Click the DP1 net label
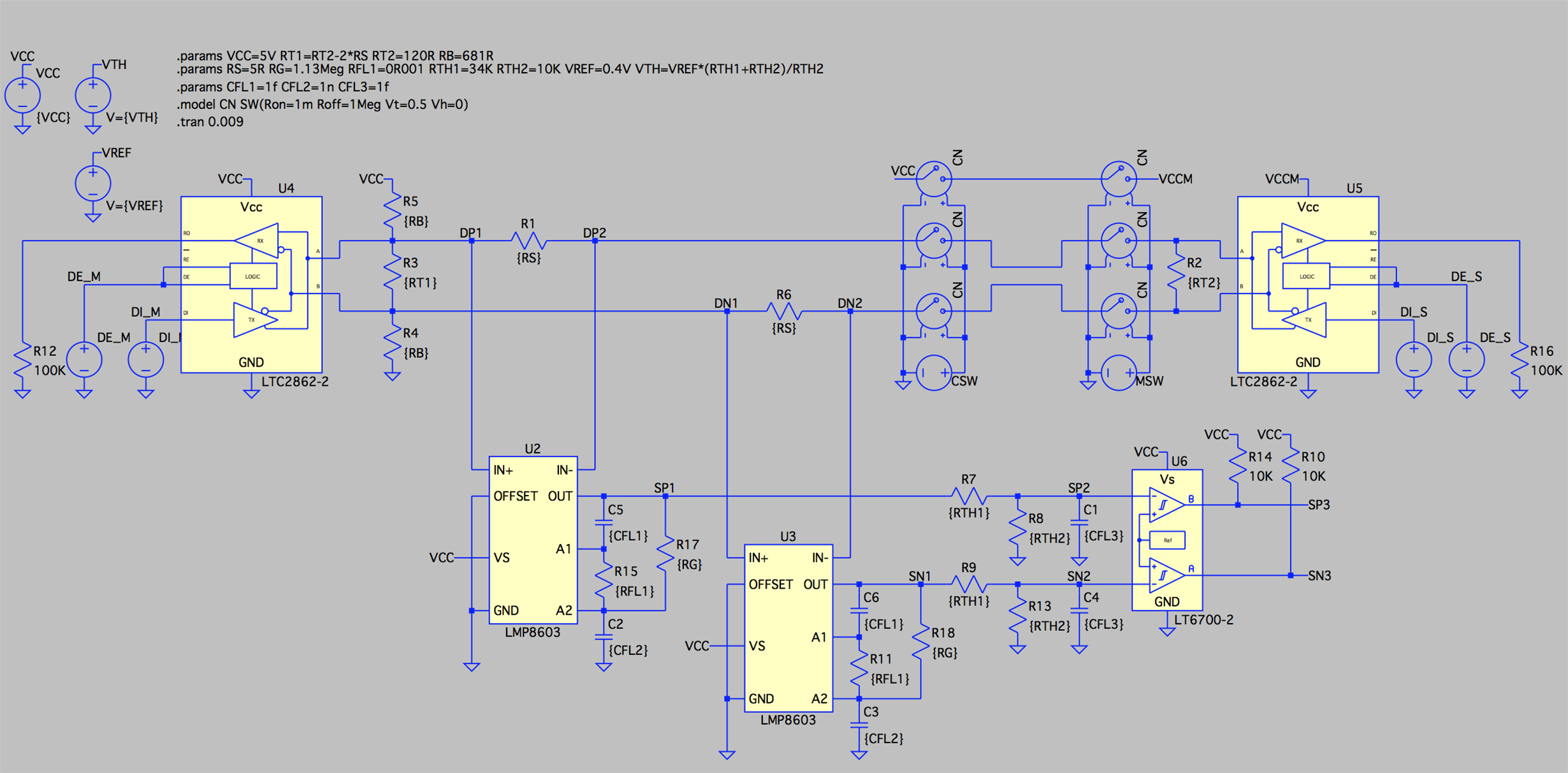Image resolution: width=1568 pixels, height=773 pixels. tap(471, 233)
